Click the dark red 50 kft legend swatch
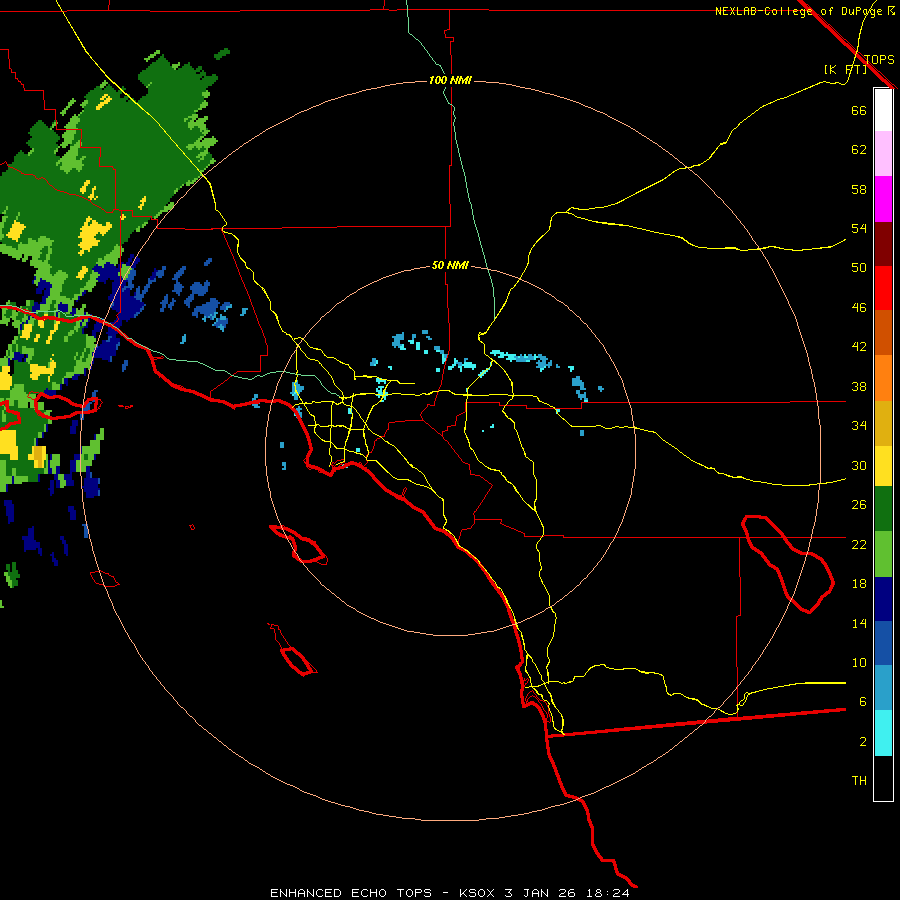This screenshot has width=900, height=900. click(x=883, y=244)
